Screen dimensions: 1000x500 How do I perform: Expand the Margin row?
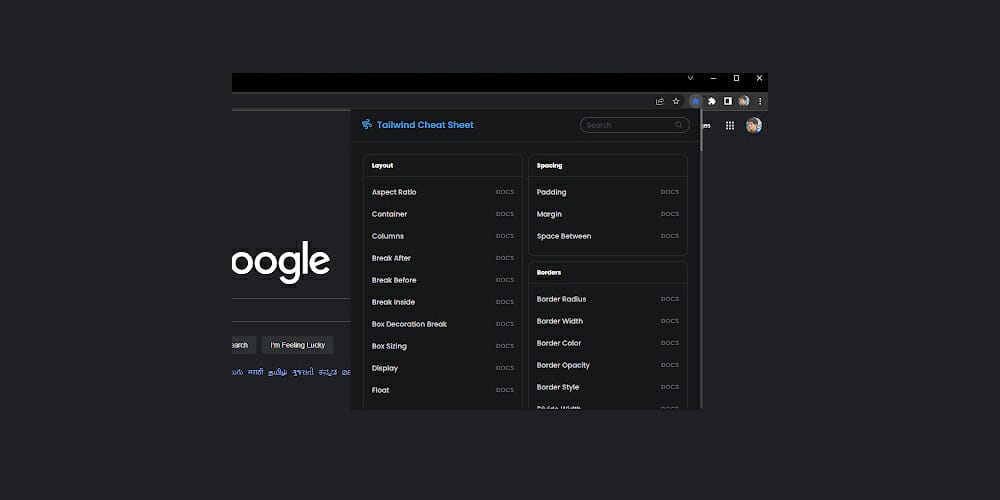[x=608, y=214]
